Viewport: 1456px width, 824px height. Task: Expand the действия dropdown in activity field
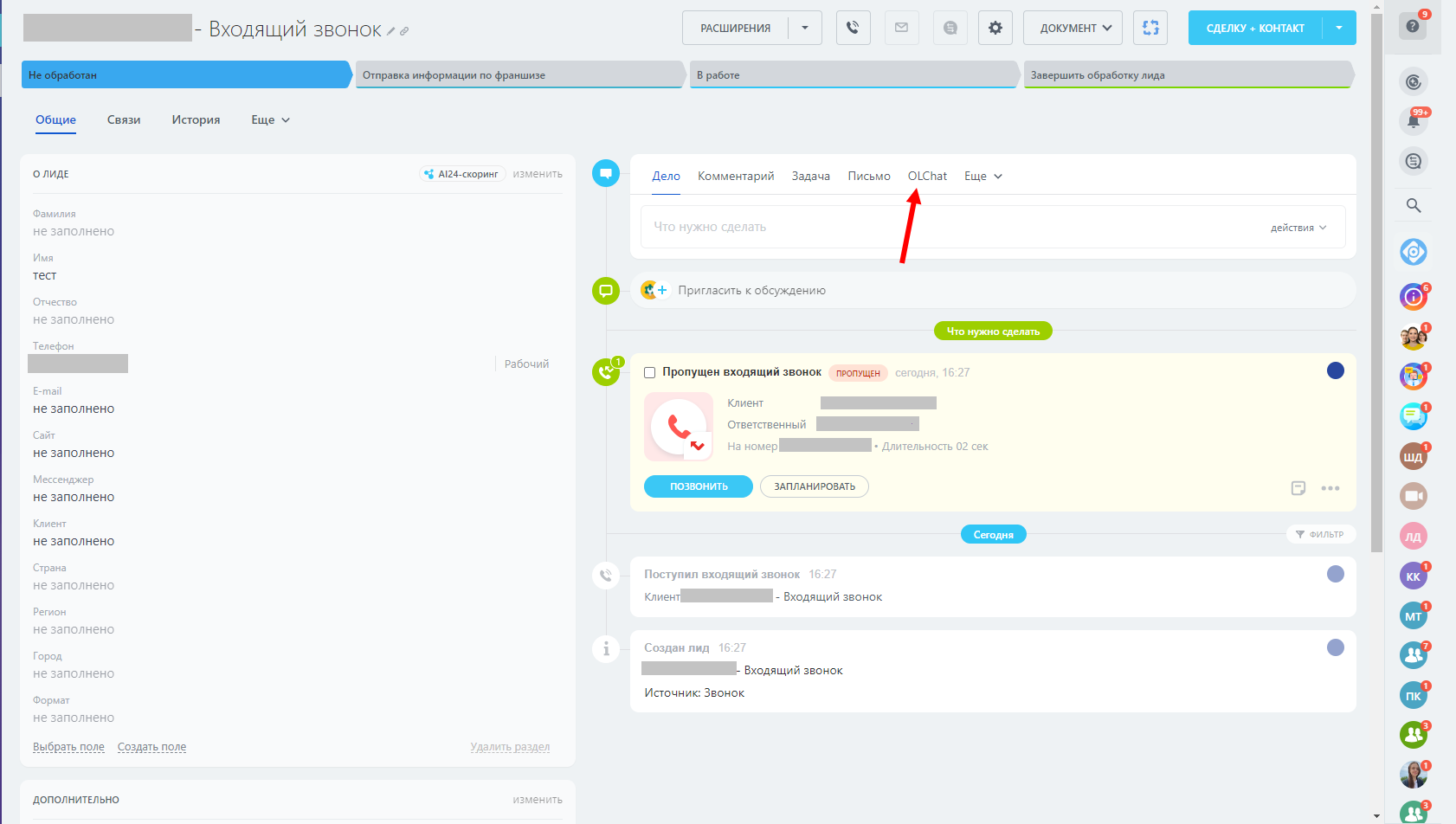point(1298,228)
